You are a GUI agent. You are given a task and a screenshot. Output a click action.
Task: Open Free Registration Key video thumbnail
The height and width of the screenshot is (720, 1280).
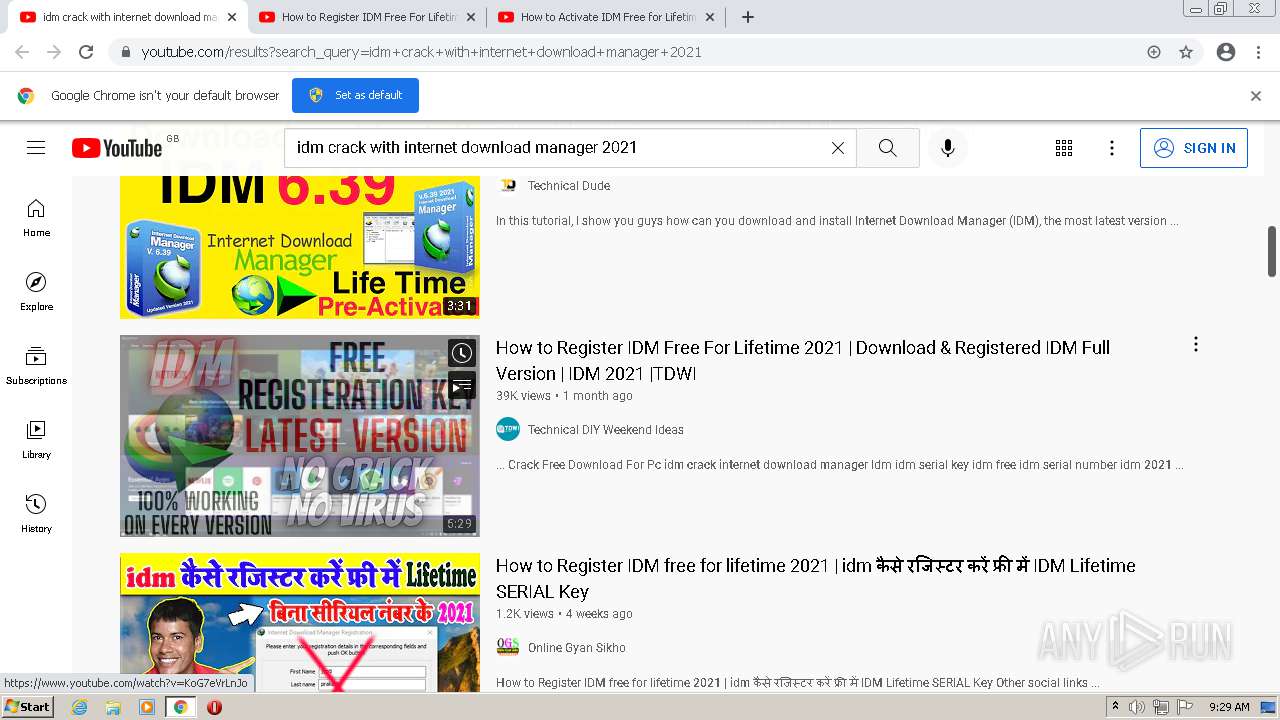click(x=300, y=436)
